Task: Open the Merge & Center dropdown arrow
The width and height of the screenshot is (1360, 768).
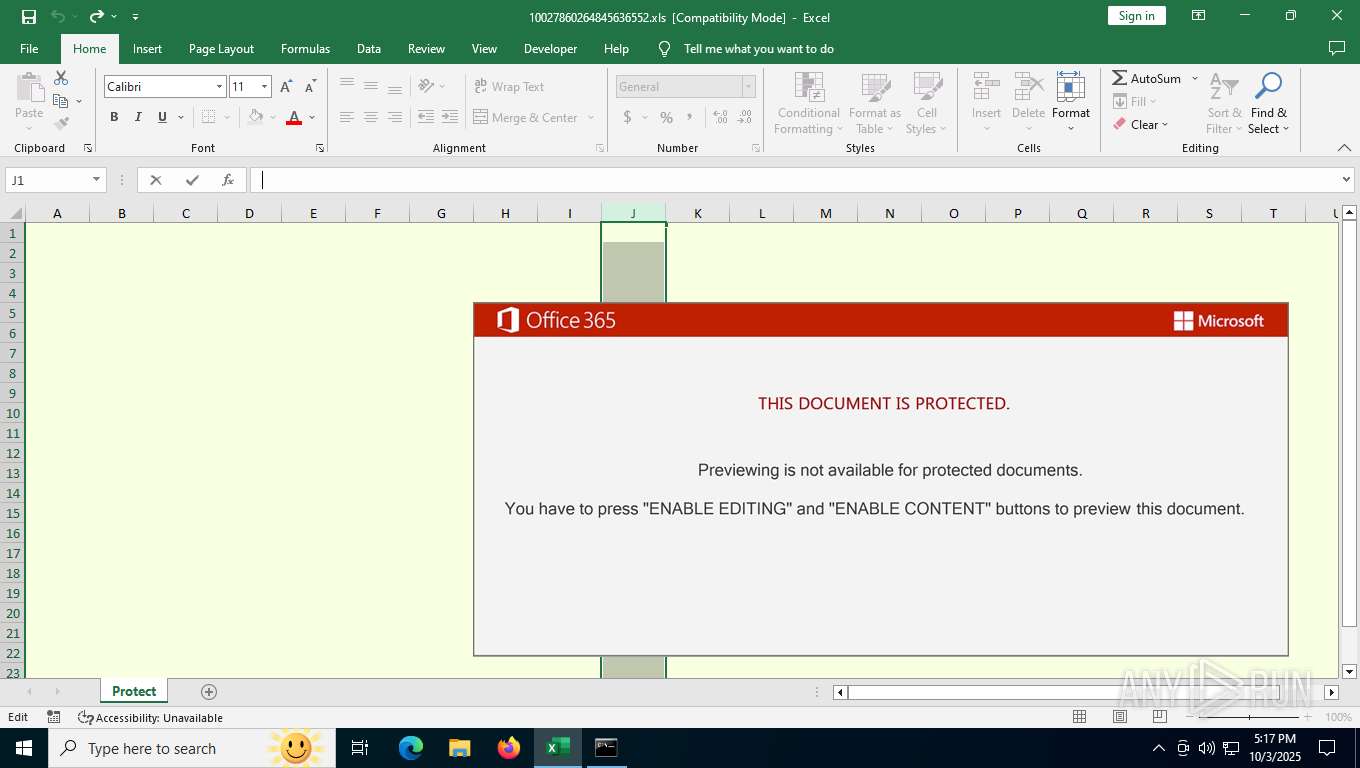Action: tap(591, 117)
